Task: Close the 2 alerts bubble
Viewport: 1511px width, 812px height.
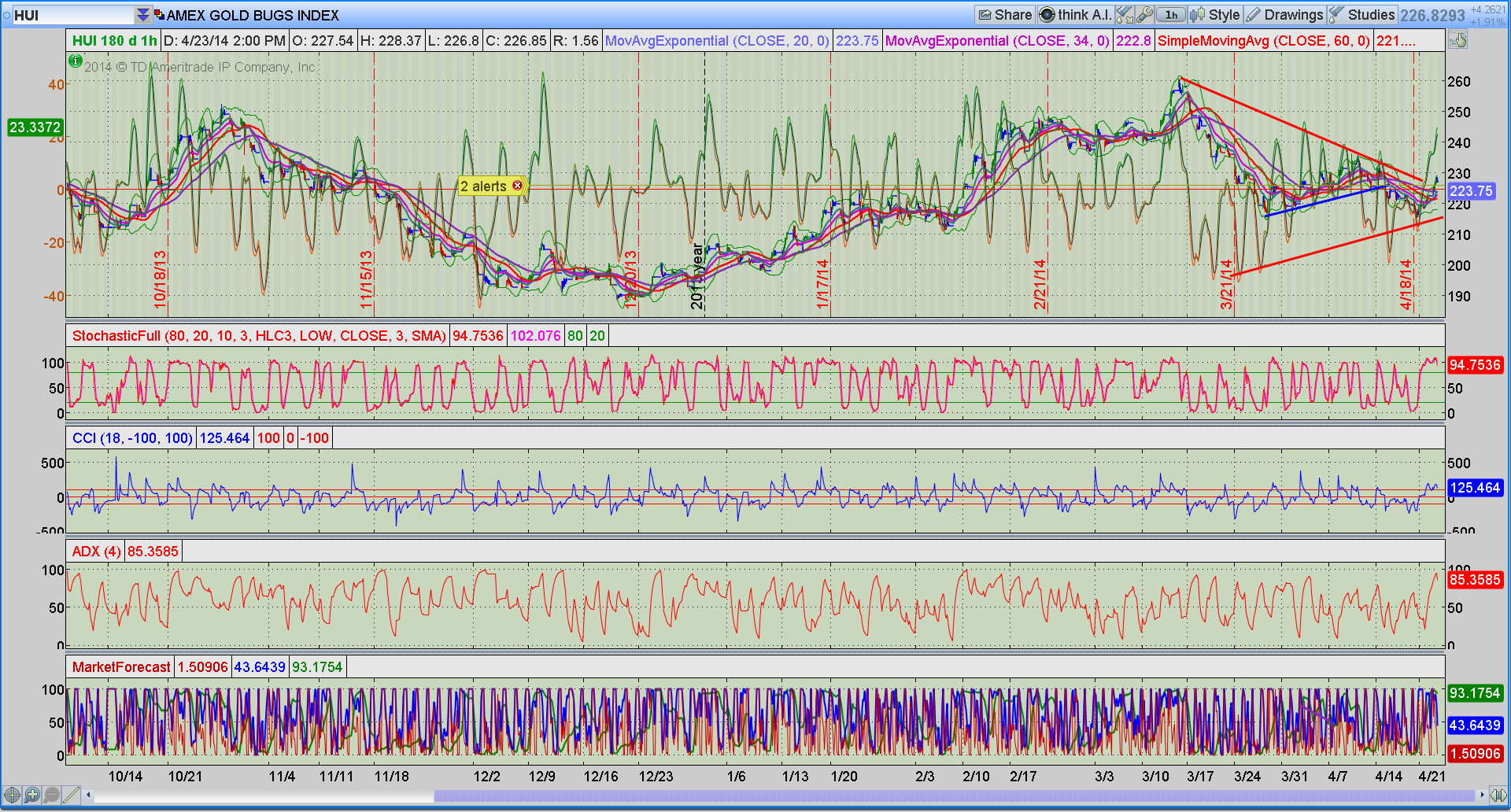Action: coord(517,186)
